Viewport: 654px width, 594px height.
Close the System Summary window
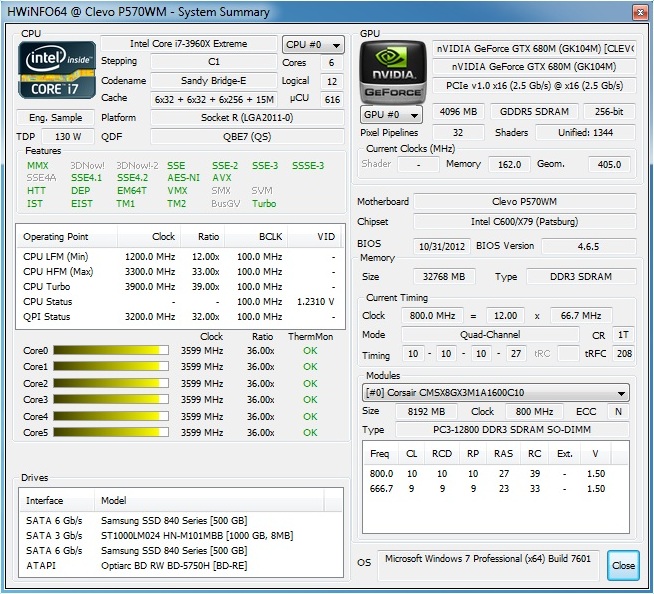pos(640,13)
